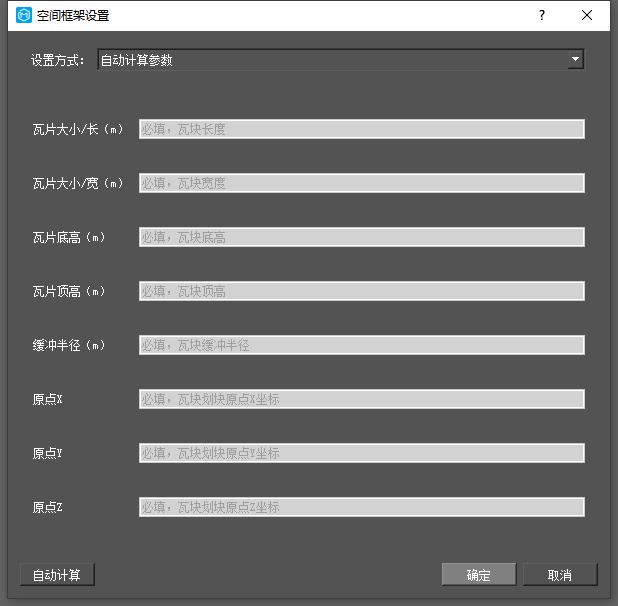
Task: Click the 原点Y label
Action: pyautogui.click(x=47, y=453)
